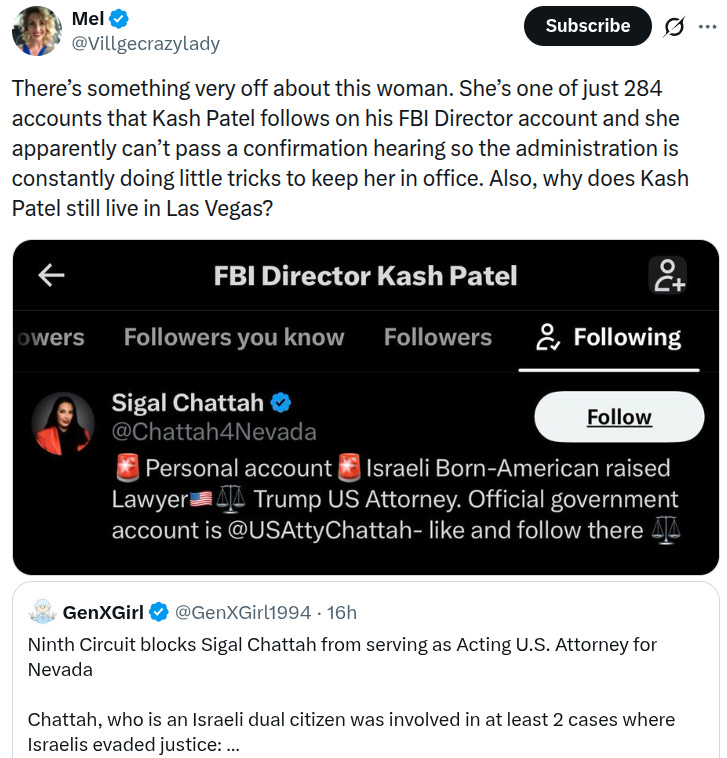Switch to Followers you know tab

click(234, 337)
